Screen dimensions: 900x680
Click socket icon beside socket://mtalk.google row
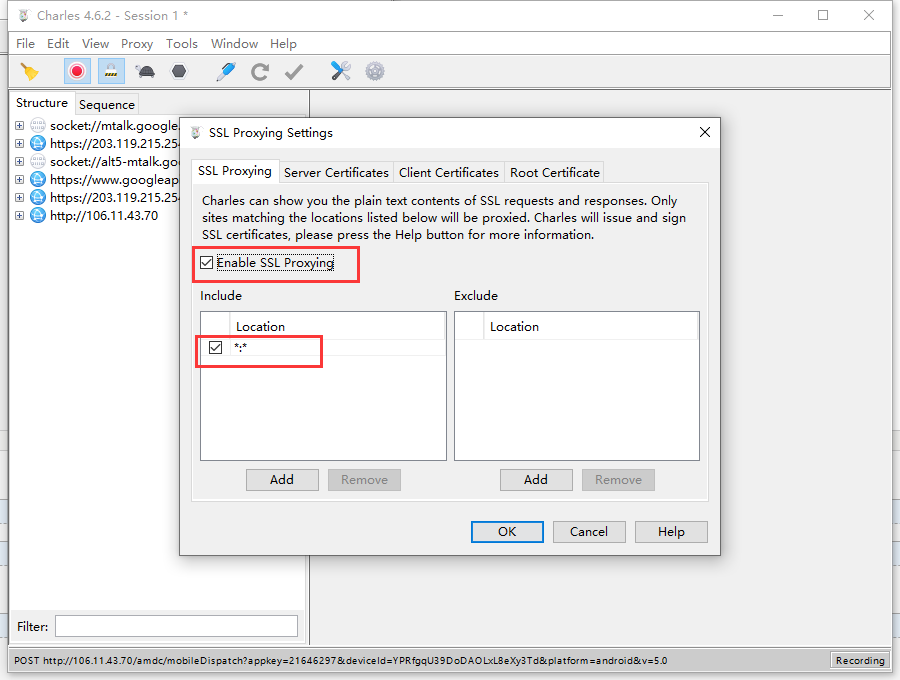click(38, 126)
